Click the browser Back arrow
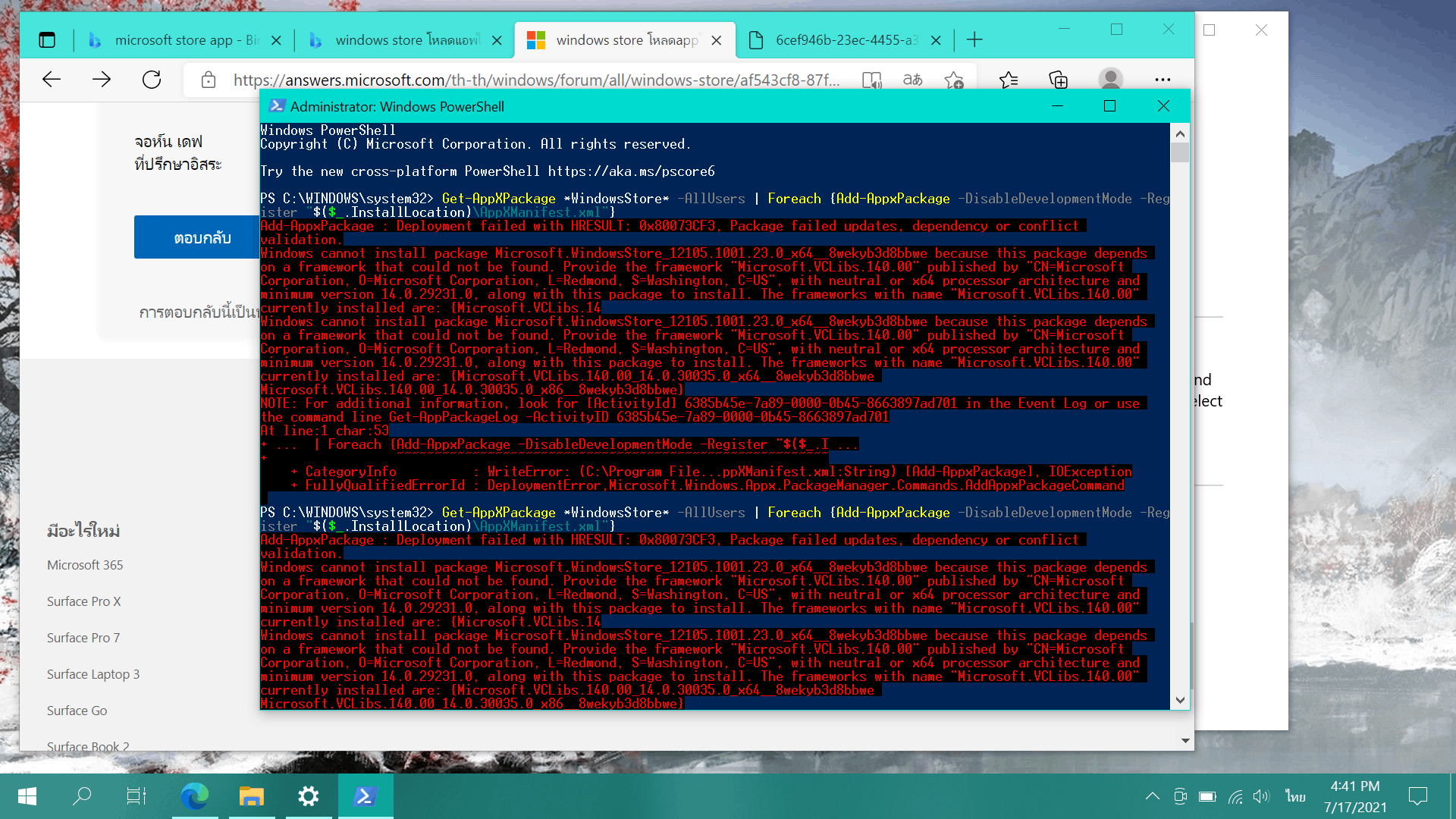The height and width of the screenshot is (819, 1456). [x=52, y=80]
